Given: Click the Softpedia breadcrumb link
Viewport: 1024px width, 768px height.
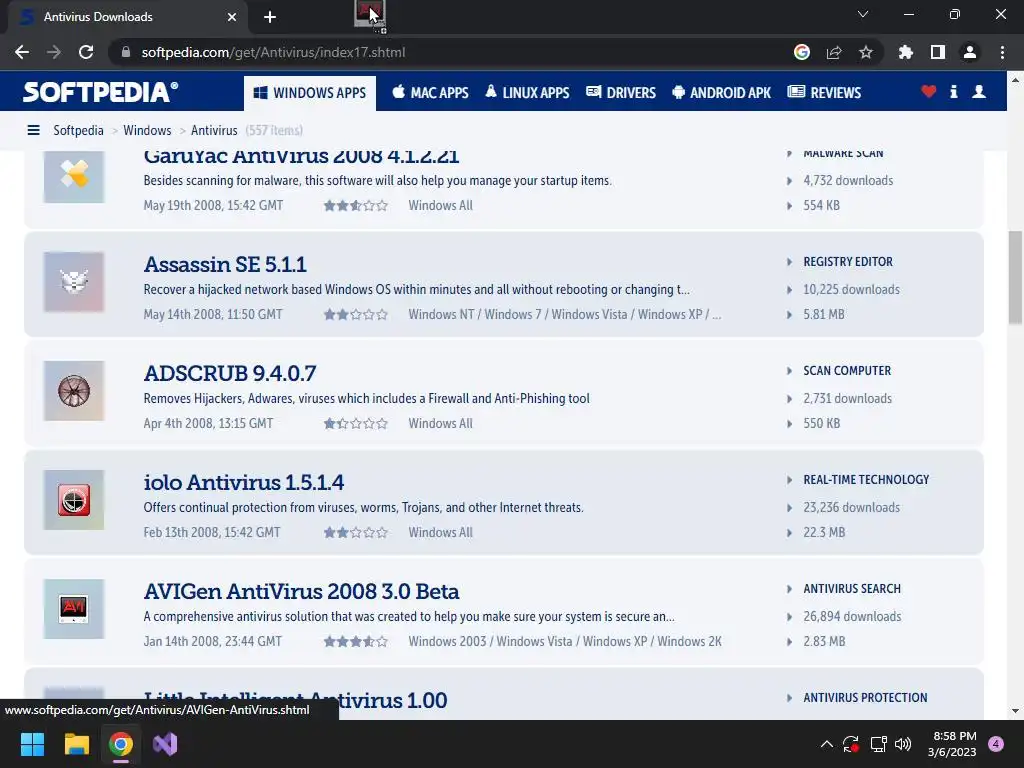Looking at the screenshot, I should tap(78, 131).
